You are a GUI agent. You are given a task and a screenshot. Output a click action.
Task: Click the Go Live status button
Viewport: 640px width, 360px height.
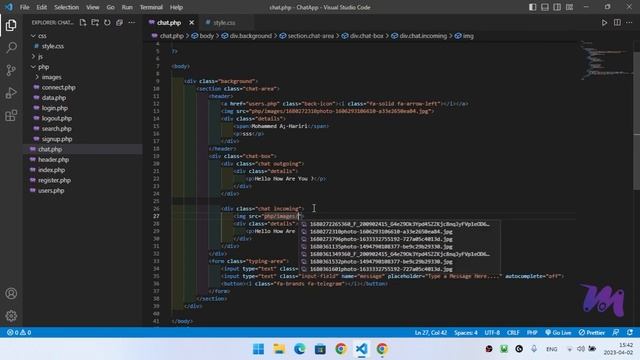[558, 332]
